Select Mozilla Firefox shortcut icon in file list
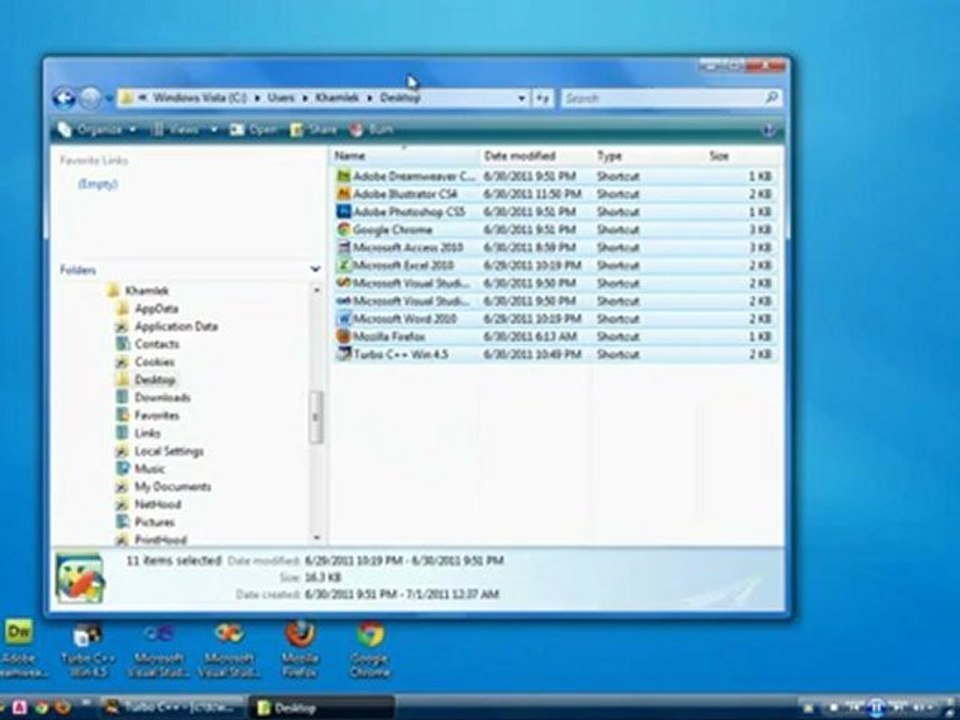The image size is (960, 720). 344,336
